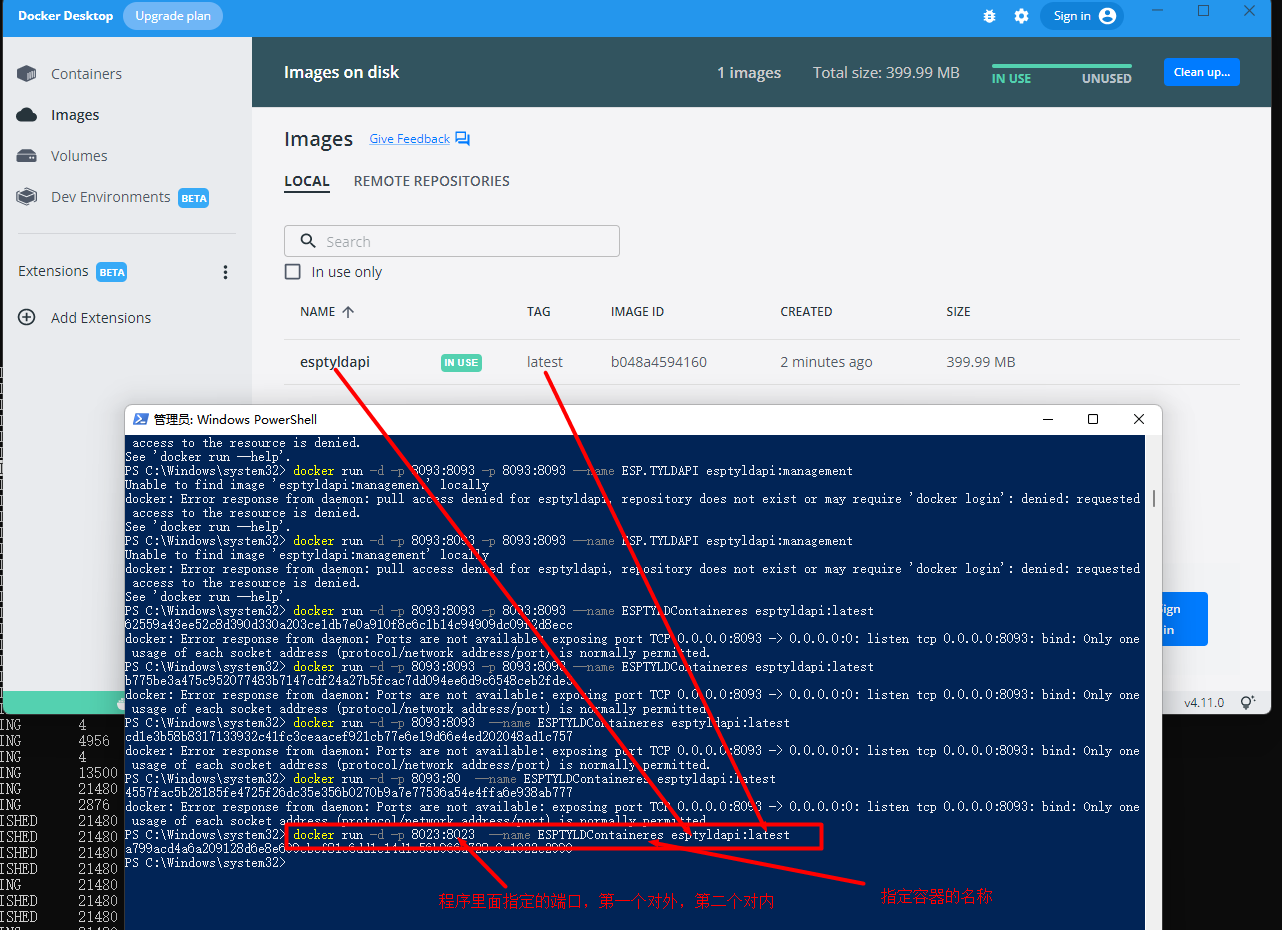
Task: Click the TAG column header
Action: [x=539, y=312]
